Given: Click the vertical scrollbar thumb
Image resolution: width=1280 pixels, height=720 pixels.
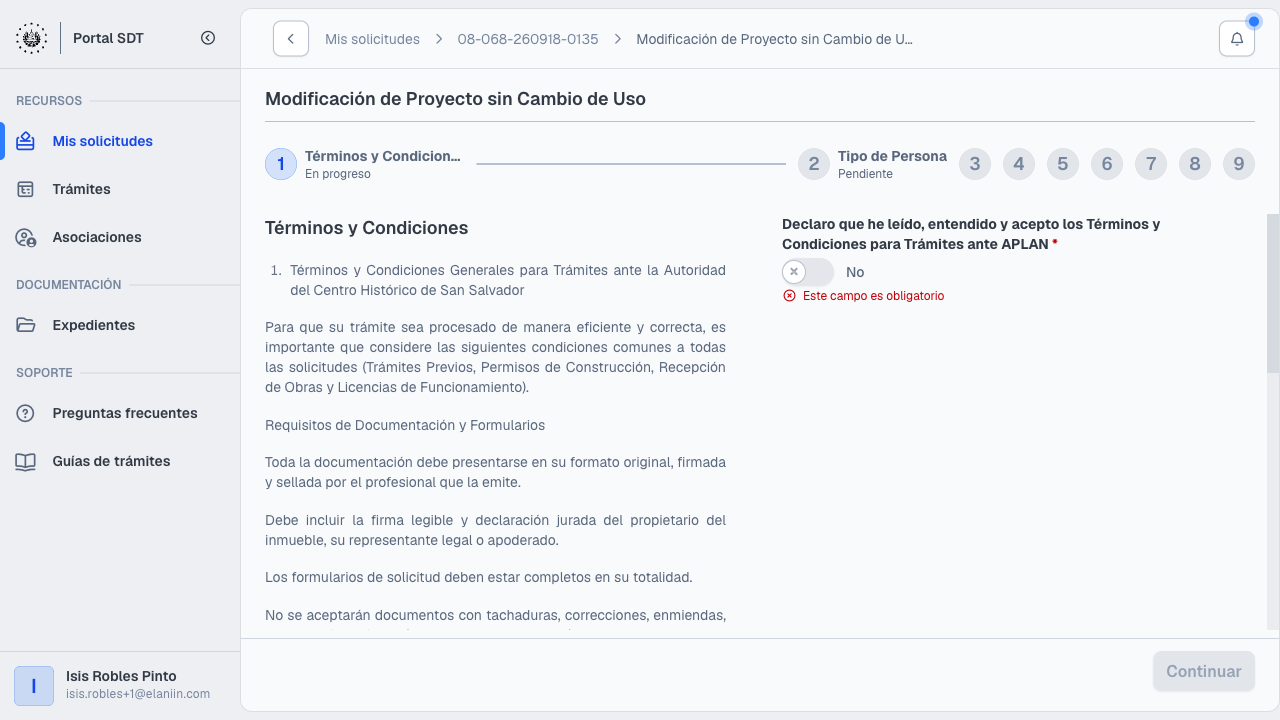Looking at the screenshot, I should point(1273,293).
